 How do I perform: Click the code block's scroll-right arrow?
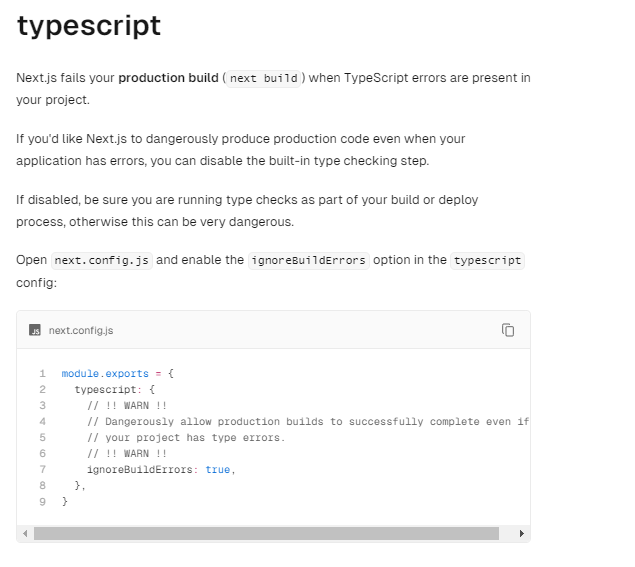[522, 533]
